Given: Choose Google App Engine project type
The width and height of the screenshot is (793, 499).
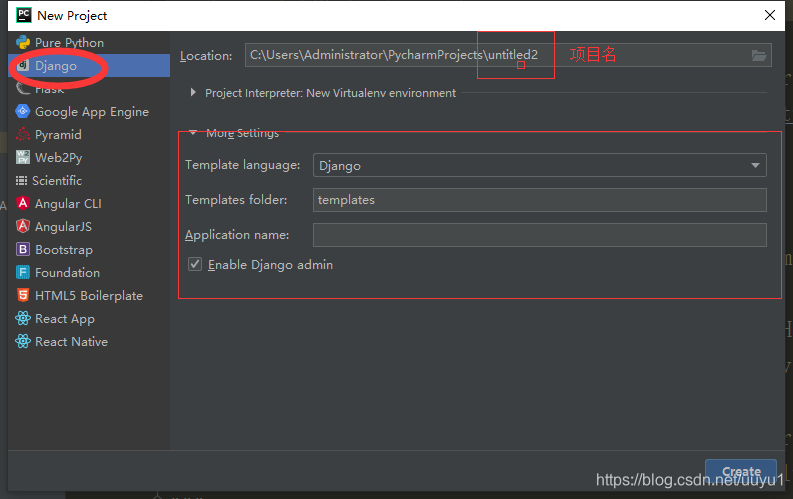Looking at the screenshot, I should tap(92, 112).
